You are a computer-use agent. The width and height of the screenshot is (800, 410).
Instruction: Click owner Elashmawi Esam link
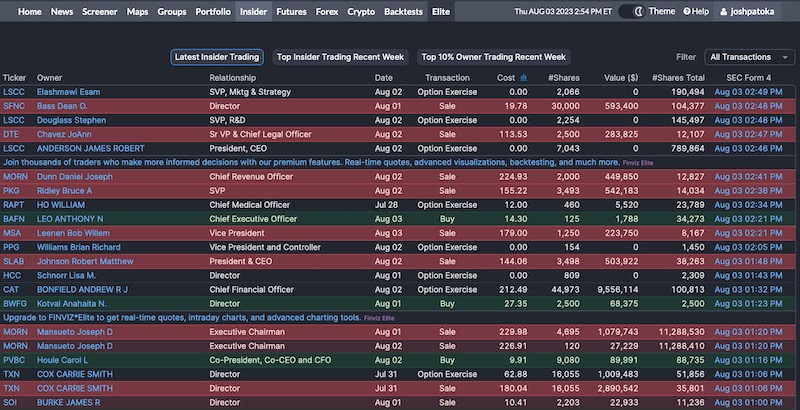click(x=71, y=91)
